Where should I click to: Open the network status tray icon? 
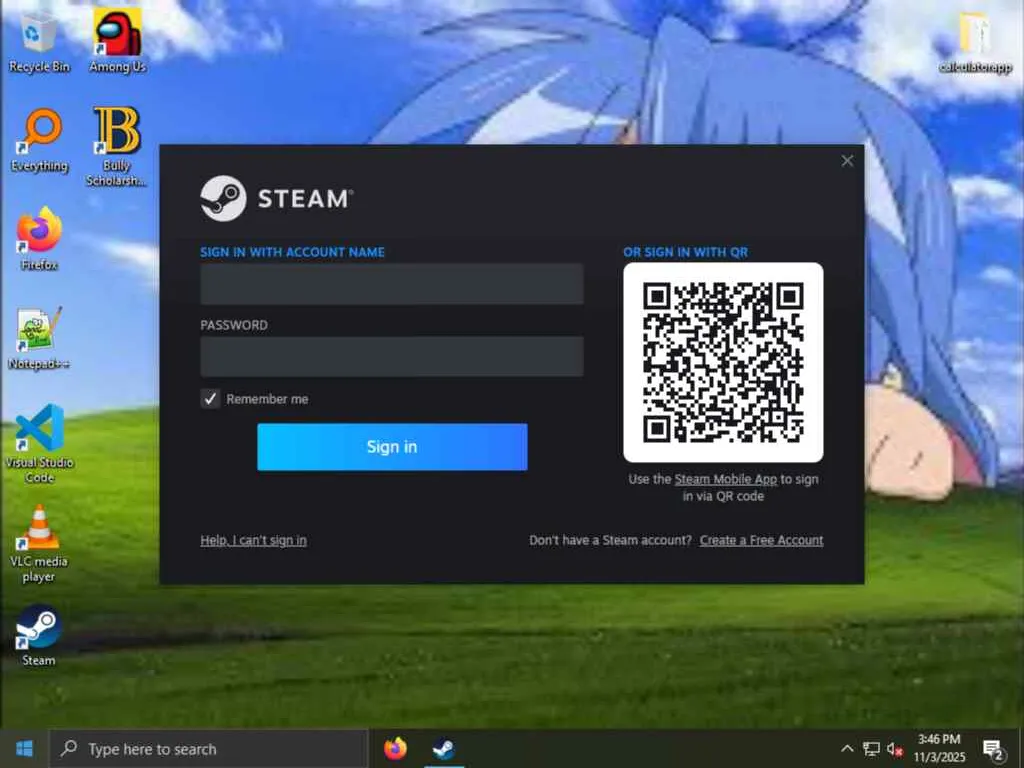pos(871,748)
